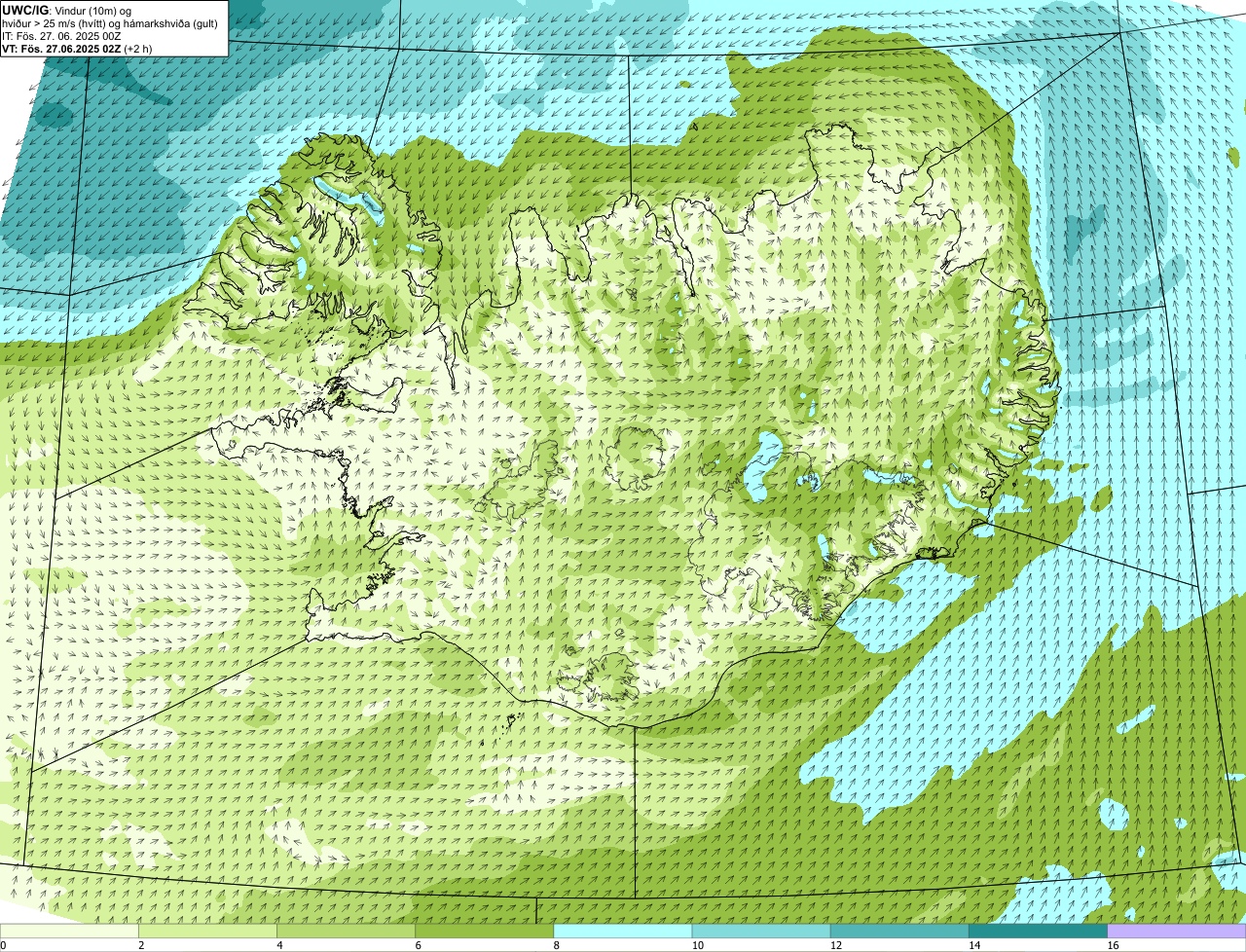Select the 10–12 m/s turquoise color swatch
This screenshot has height=952, width=1246.
(x=762, y=931)
